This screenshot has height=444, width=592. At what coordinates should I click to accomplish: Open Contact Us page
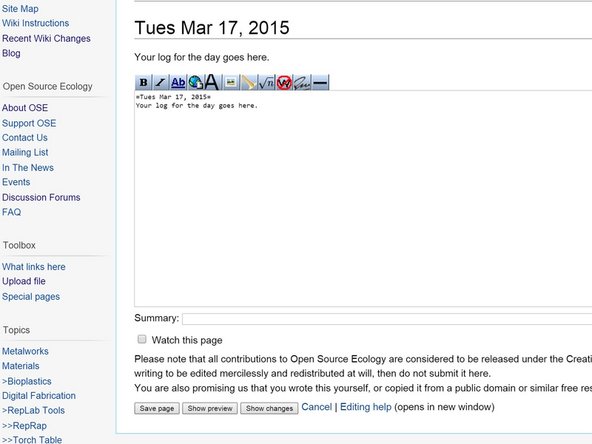[25, 138]
